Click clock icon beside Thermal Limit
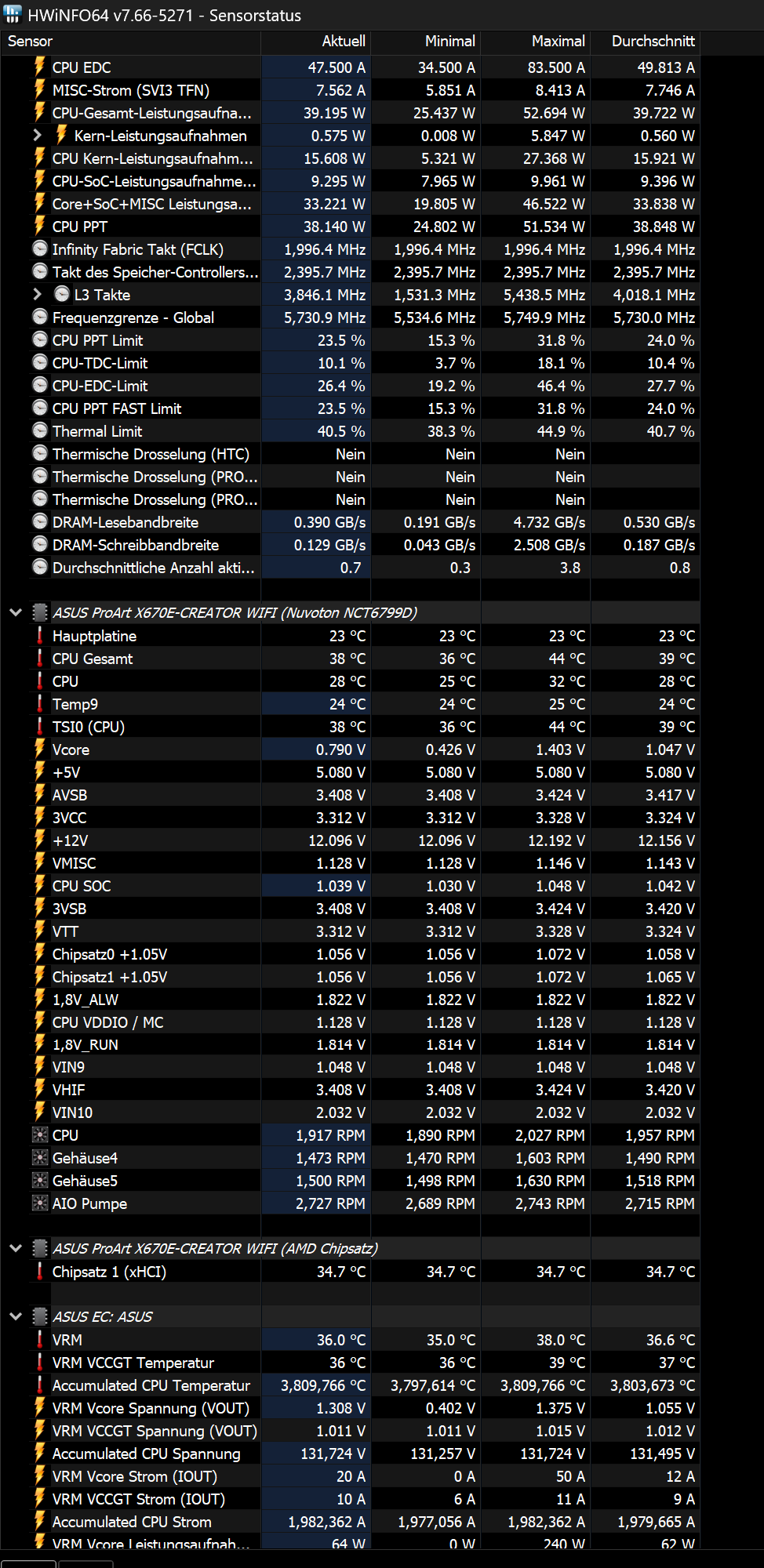The image size is (764, 1568). pos(40,431)
